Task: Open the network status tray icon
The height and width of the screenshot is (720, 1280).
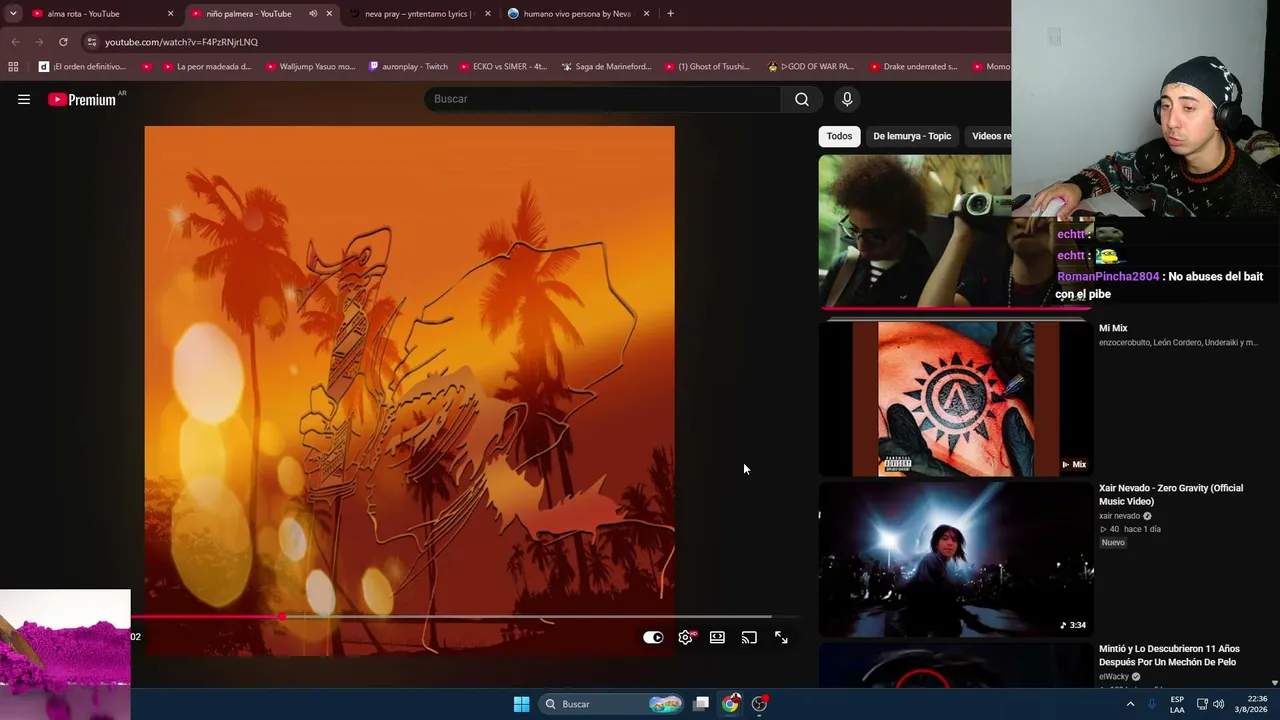Action: pyautogui.click(x=1202, y=704)
